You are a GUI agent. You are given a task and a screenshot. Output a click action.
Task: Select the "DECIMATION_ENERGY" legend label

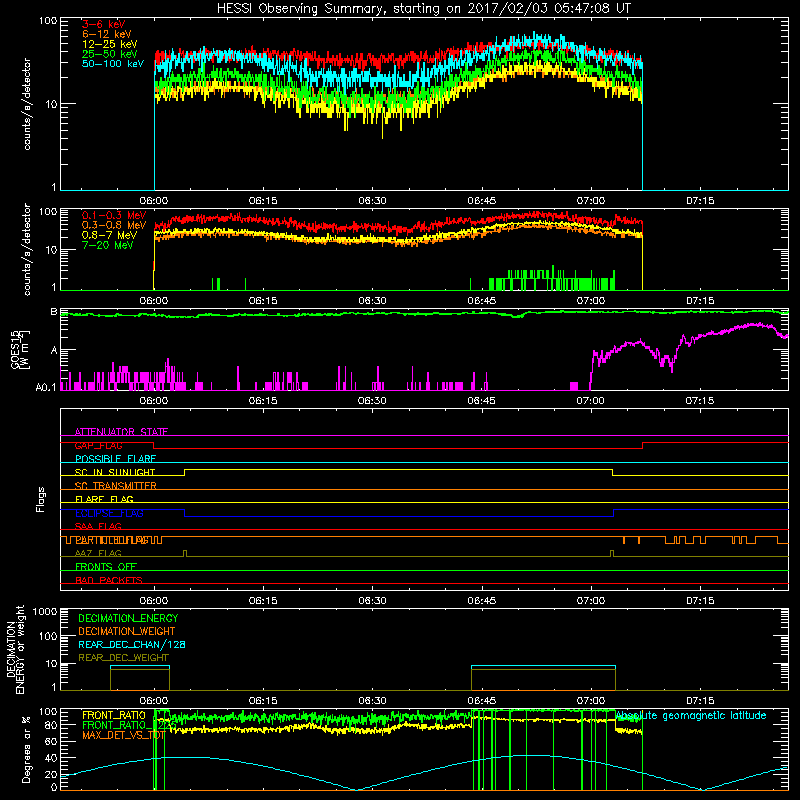click(x=128, y=618)
